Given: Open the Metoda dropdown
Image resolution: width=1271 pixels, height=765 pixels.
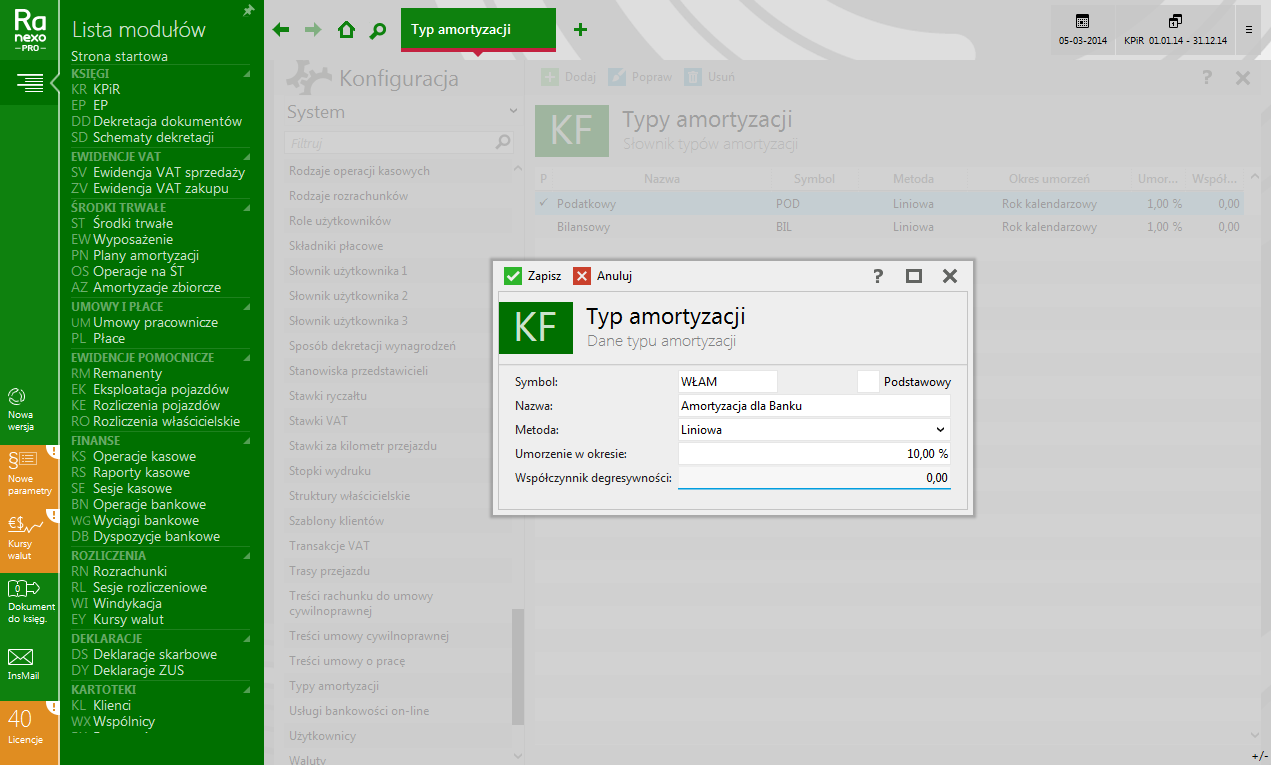Looking at the screenshot, I should (x=813, y=430).
